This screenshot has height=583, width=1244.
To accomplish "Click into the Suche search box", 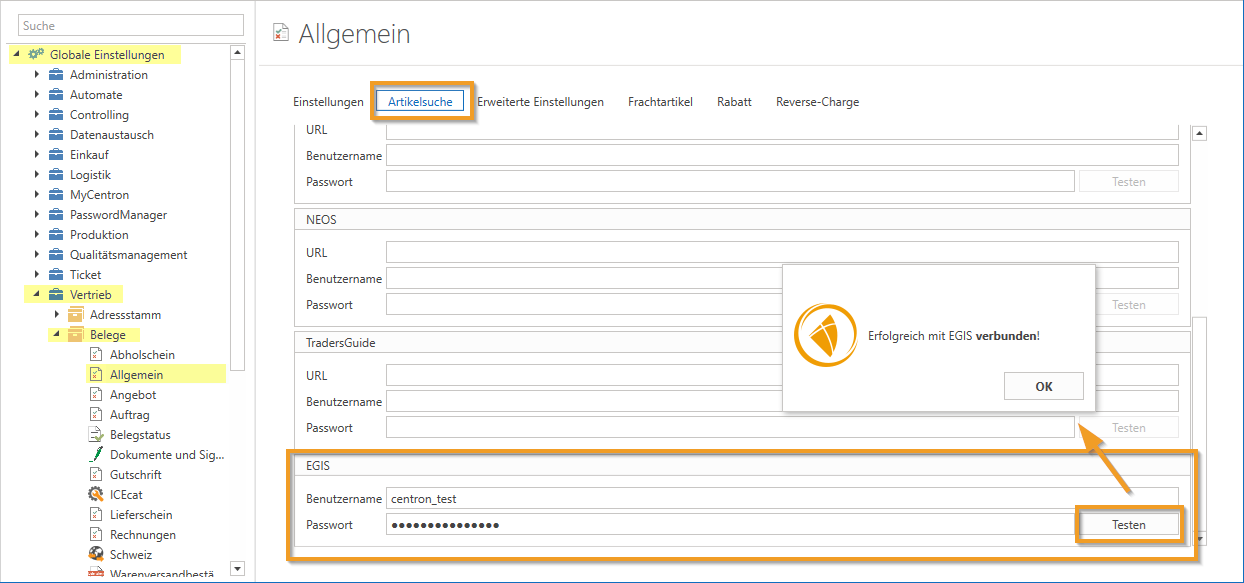I will pyautogui.click(x=130, y=26).
